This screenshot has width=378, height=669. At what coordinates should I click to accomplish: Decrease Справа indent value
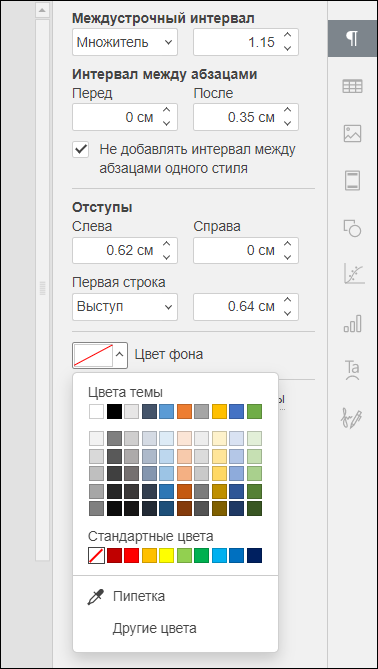pyautogui.click(x=288, y=257)
